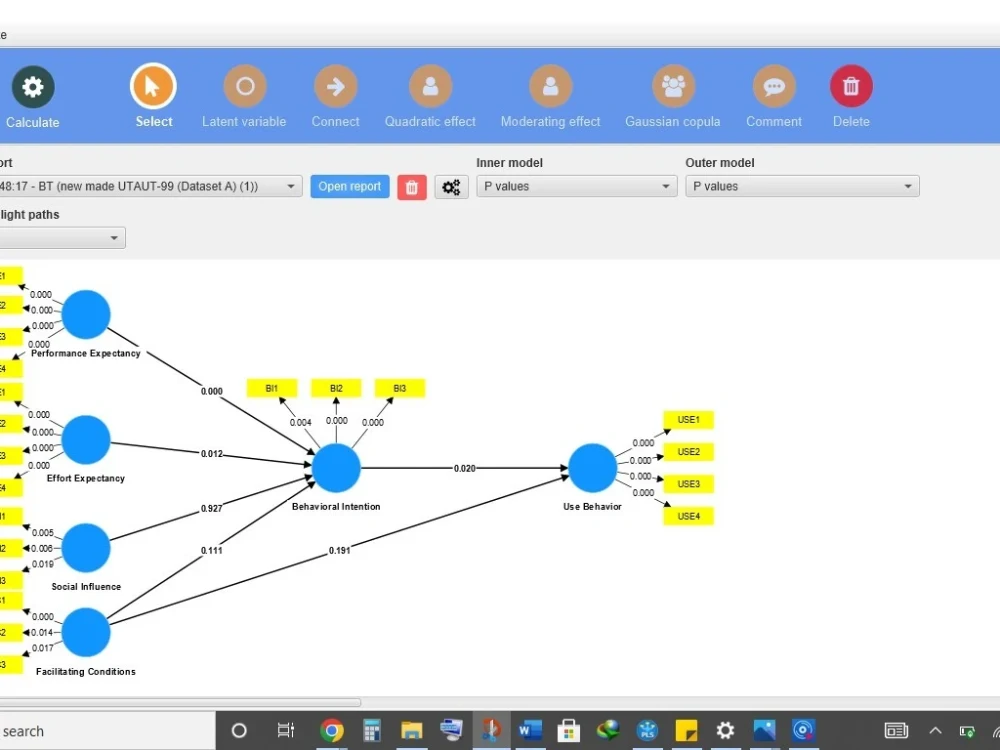Image resolution: width=1000 pixels, height=750 pixels.
Task: Open Sticky Notes from taskbar
Action: tap(687, 730)
